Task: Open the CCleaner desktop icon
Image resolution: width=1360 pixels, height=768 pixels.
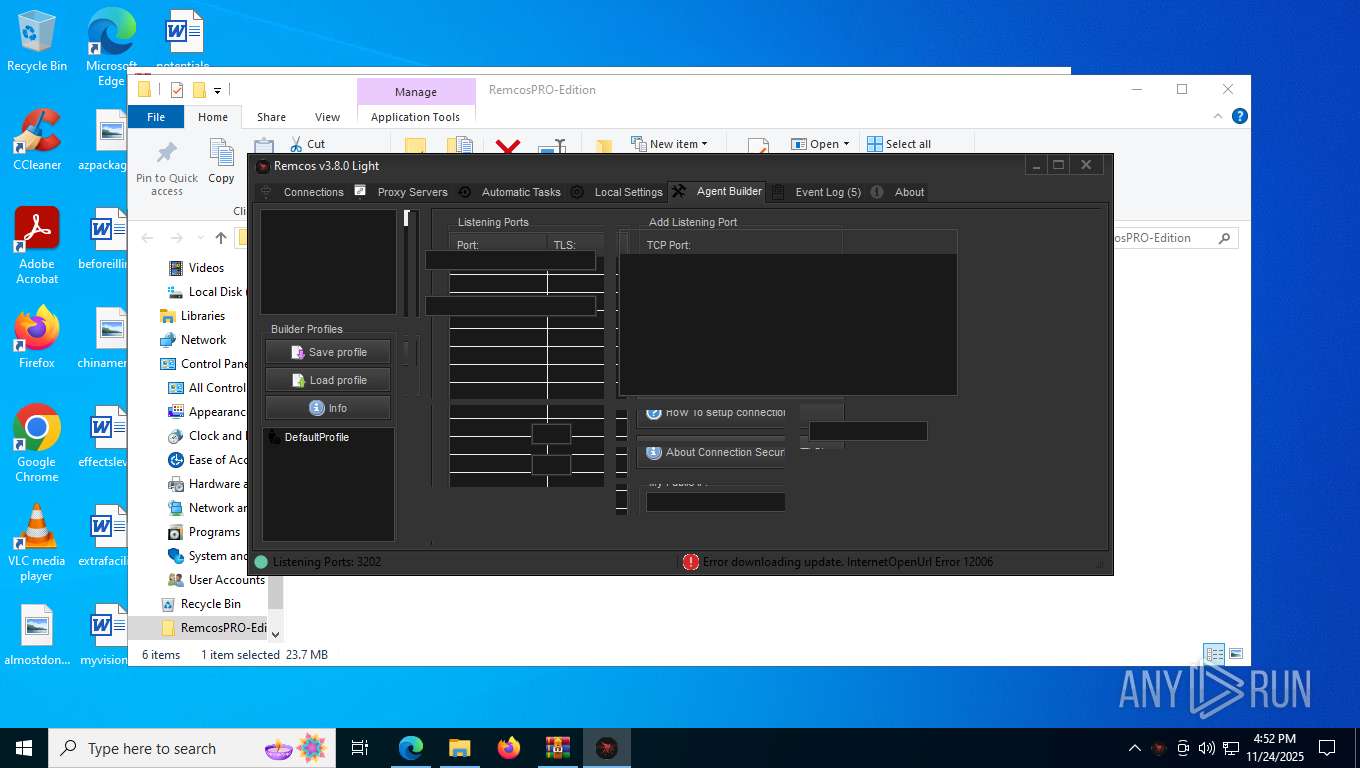Action: 37,140
